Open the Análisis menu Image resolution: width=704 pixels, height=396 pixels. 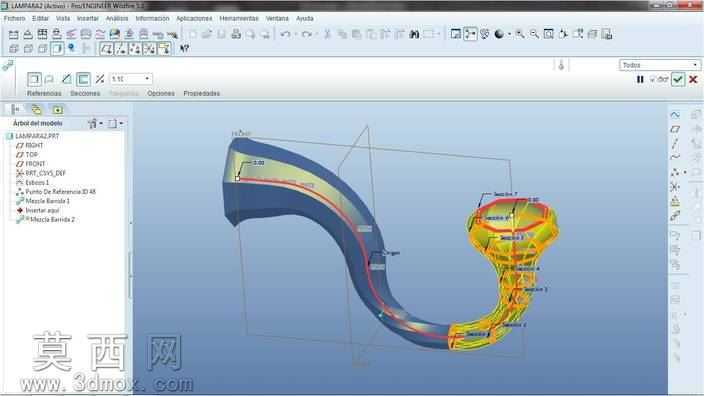[117, 18]
